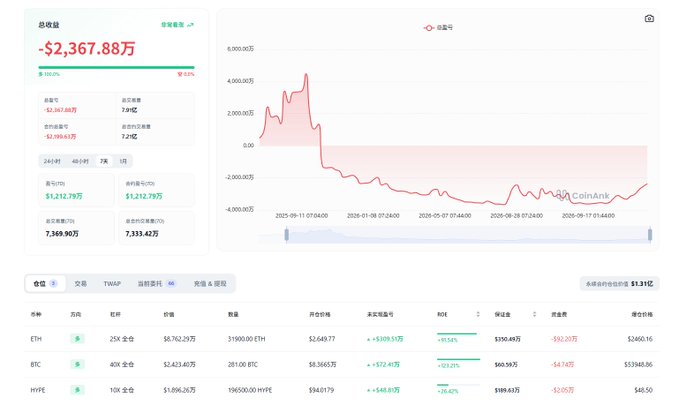Click the 281.00 BTC quantity cell
The width and height of the screenshot is (679, 413).
[x=242, y=365]
